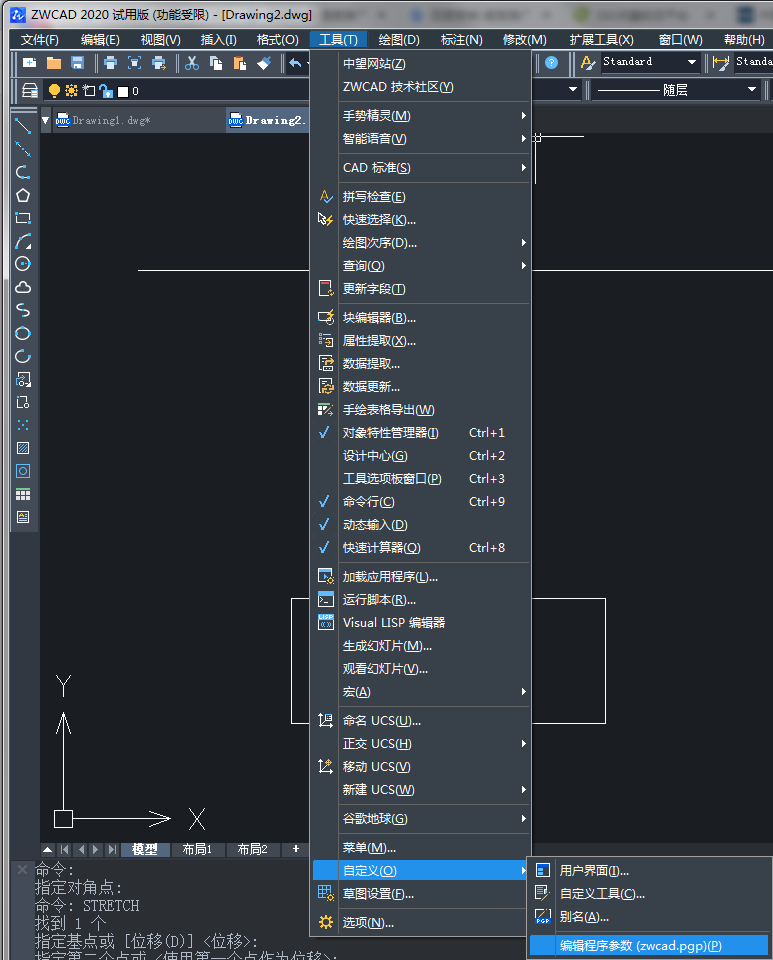Screen dimensions: 773x960
Task: Open the Layer Properties Manager icon
Action: click(30, 91)
